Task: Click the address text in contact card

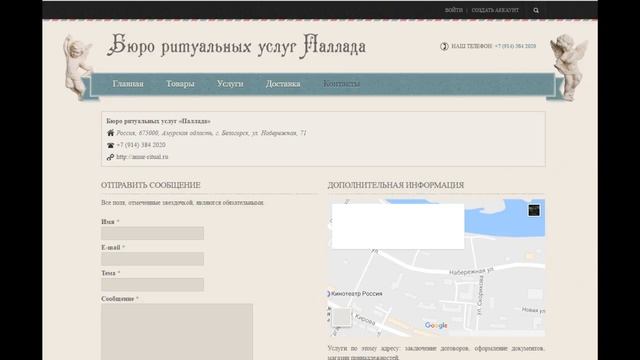Action: click(x=211, y=133)
